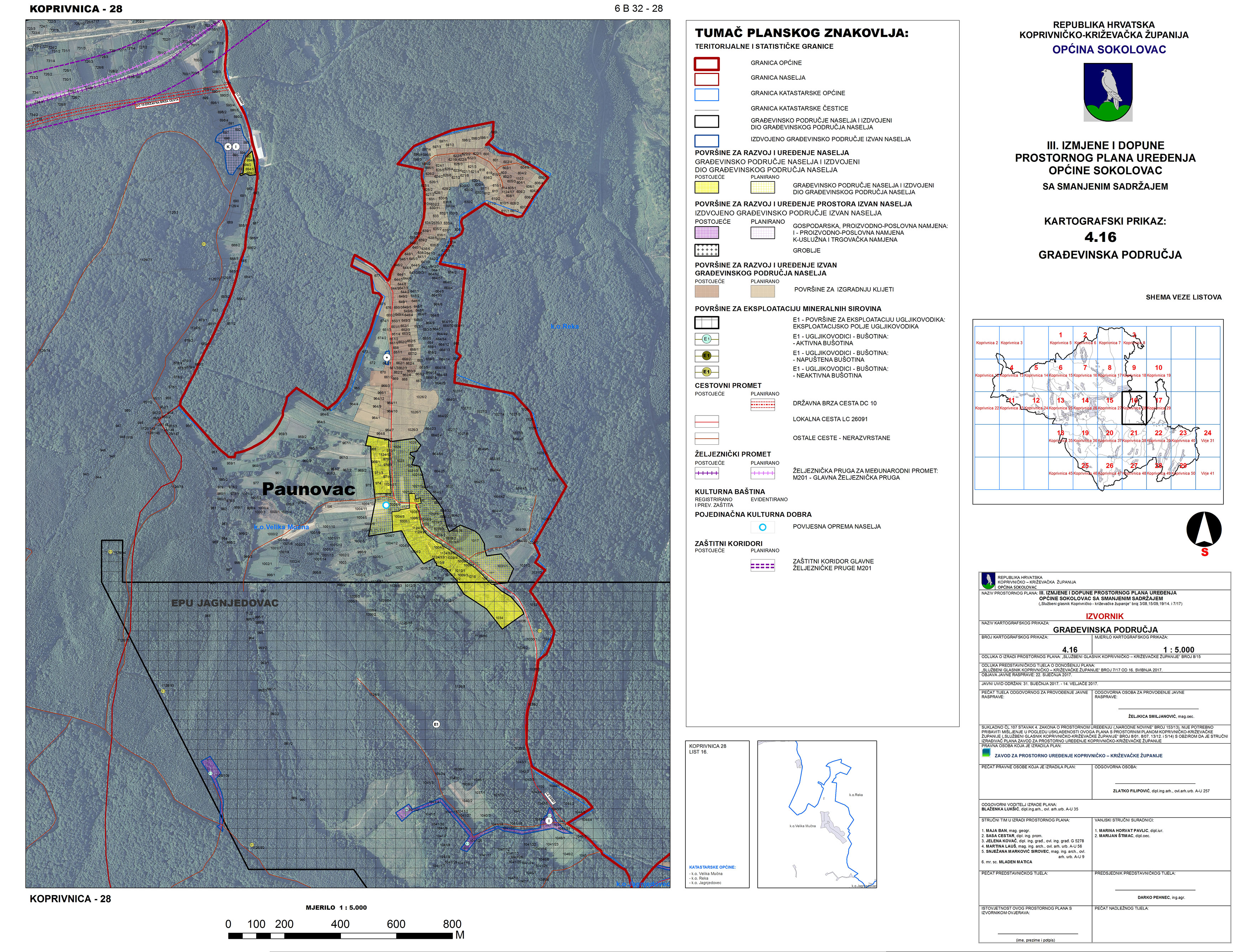Click the purple existing business zone swatch

tap(706, 232)
